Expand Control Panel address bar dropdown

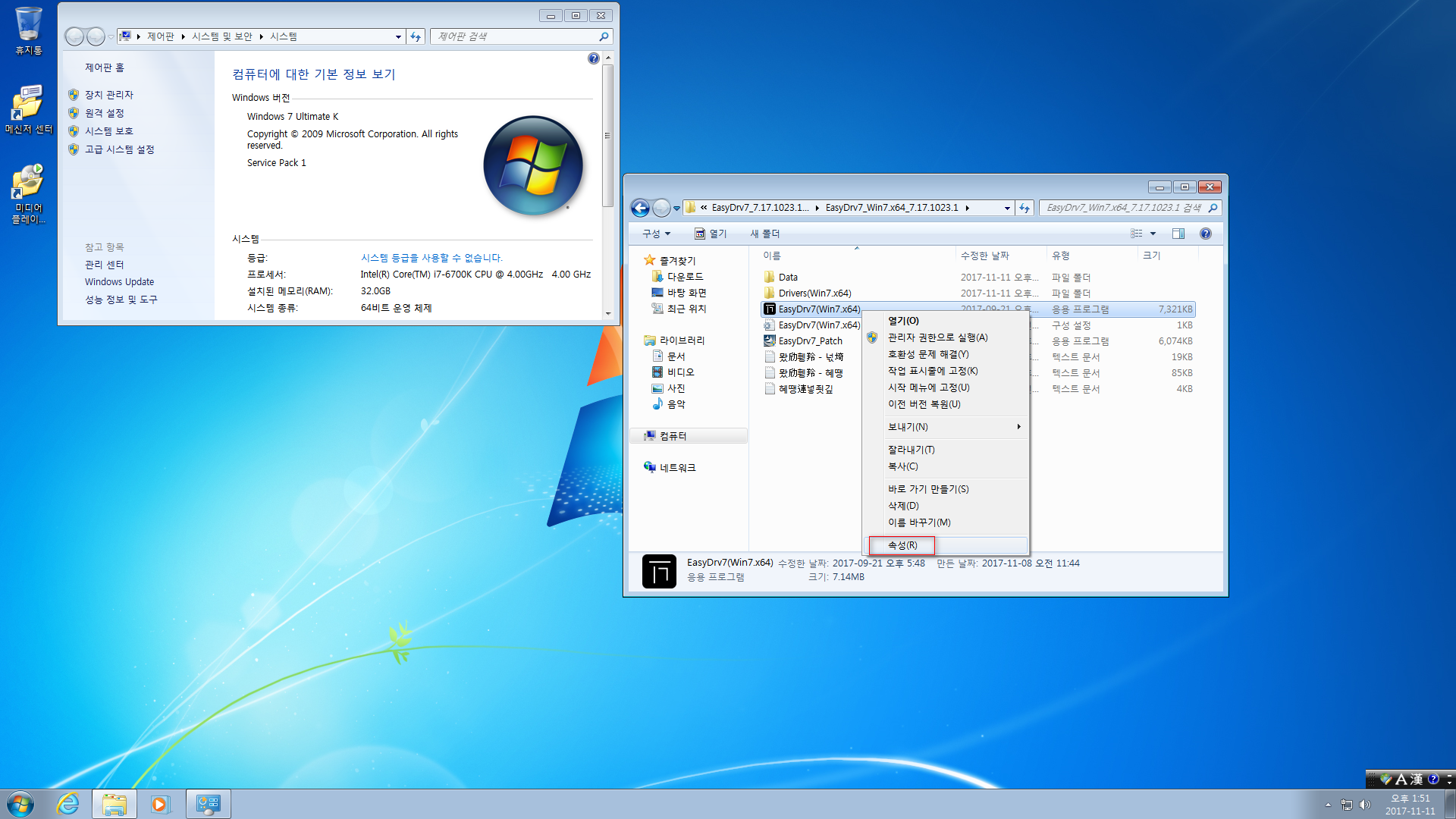[x=398, y=36]
